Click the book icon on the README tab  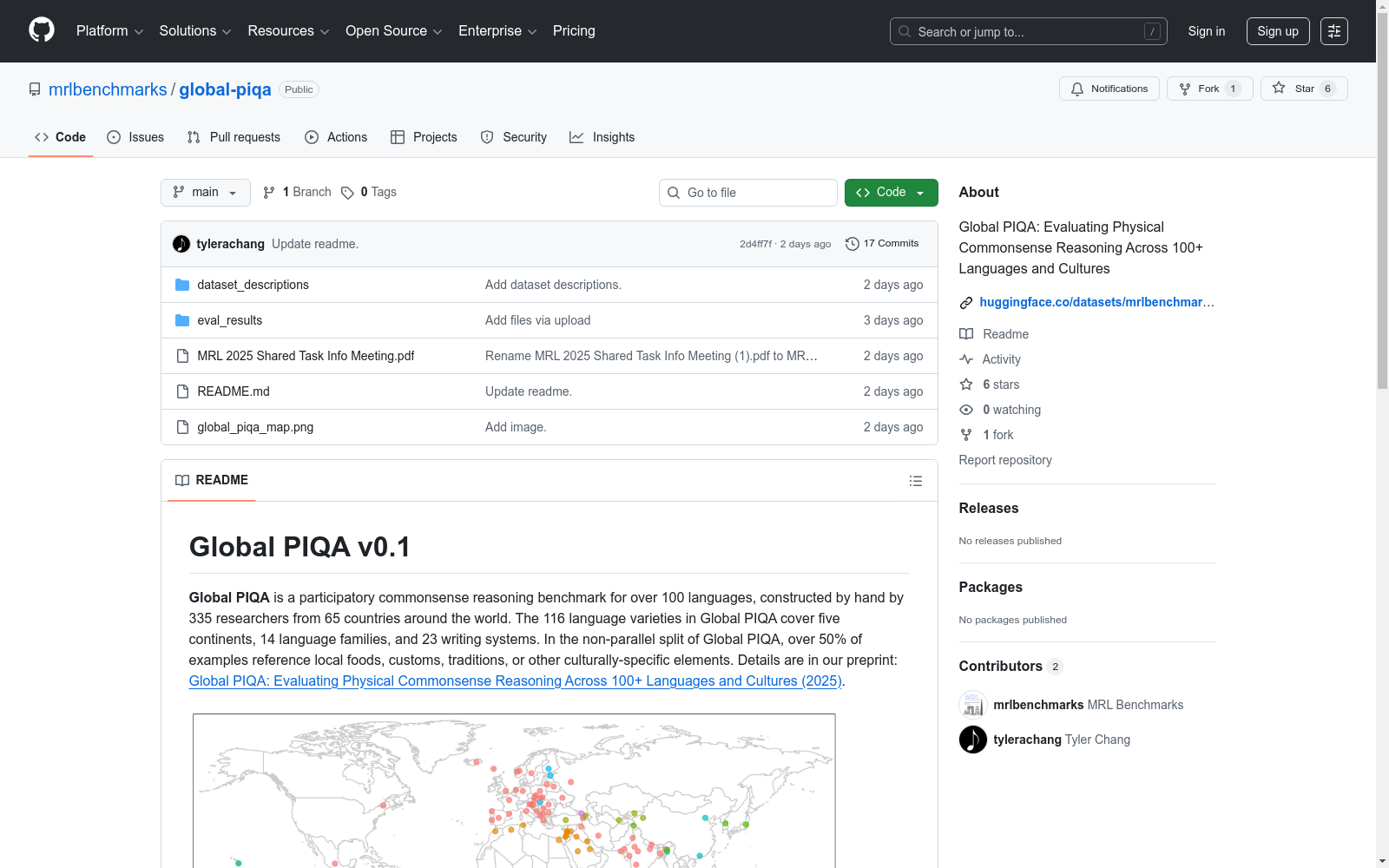[182, 480]
